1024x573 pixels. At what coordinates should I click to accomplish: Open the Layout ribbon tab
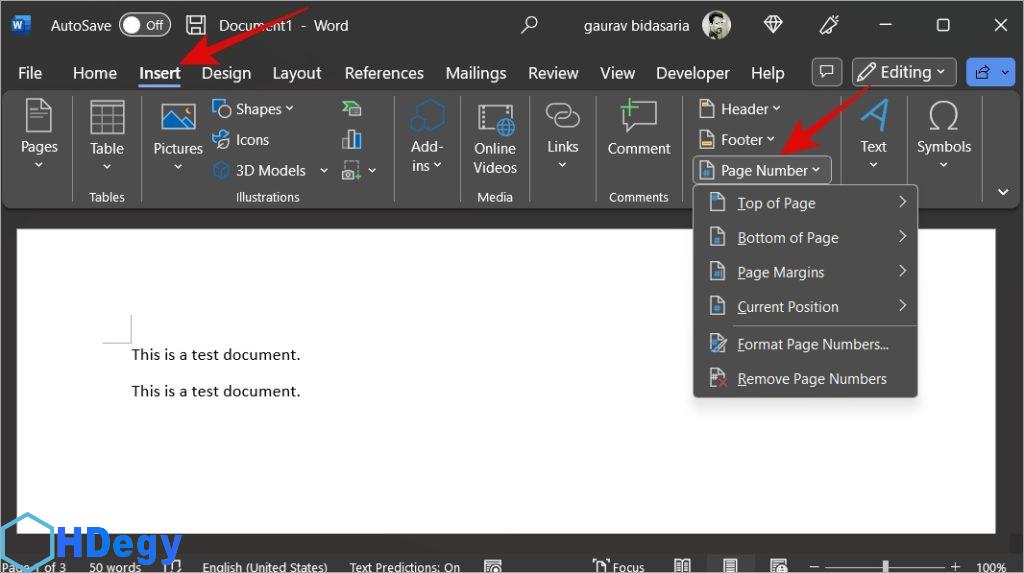(297, 73)
